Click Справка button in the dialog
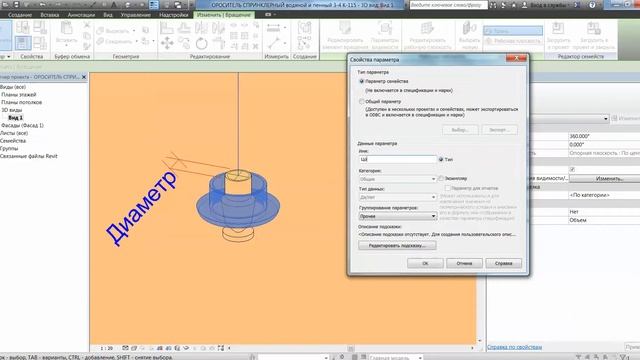640x360 pixels. 503,263
